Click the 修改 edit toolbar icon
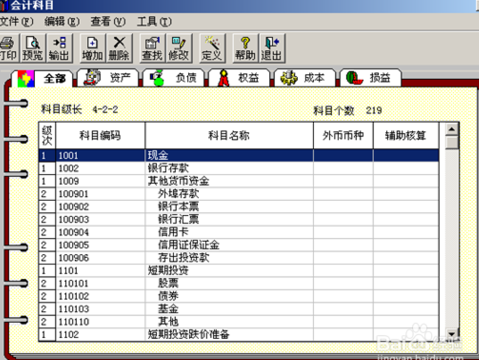479x360 pixels. (x=179, y=48)
